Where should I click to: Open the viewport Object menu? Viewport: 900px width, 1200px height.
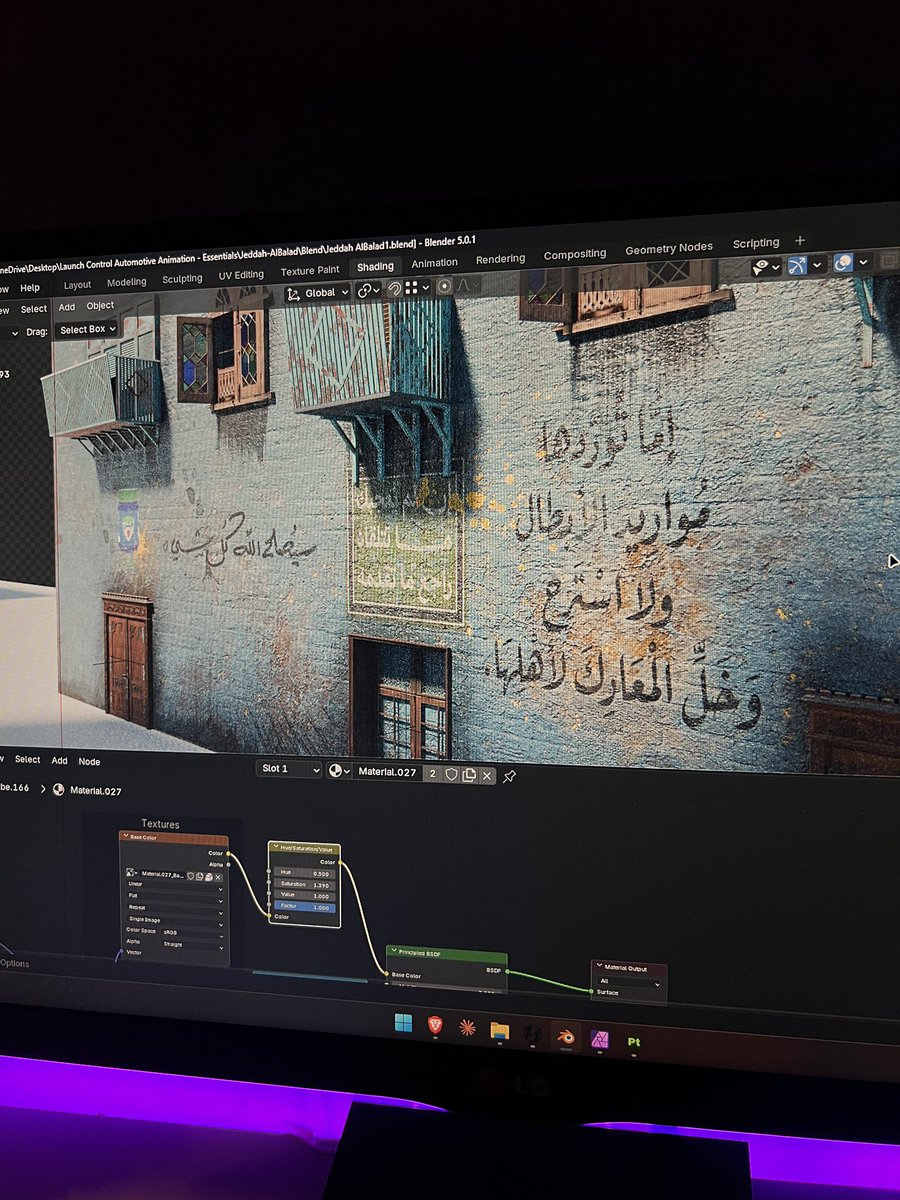coord(100,305)
